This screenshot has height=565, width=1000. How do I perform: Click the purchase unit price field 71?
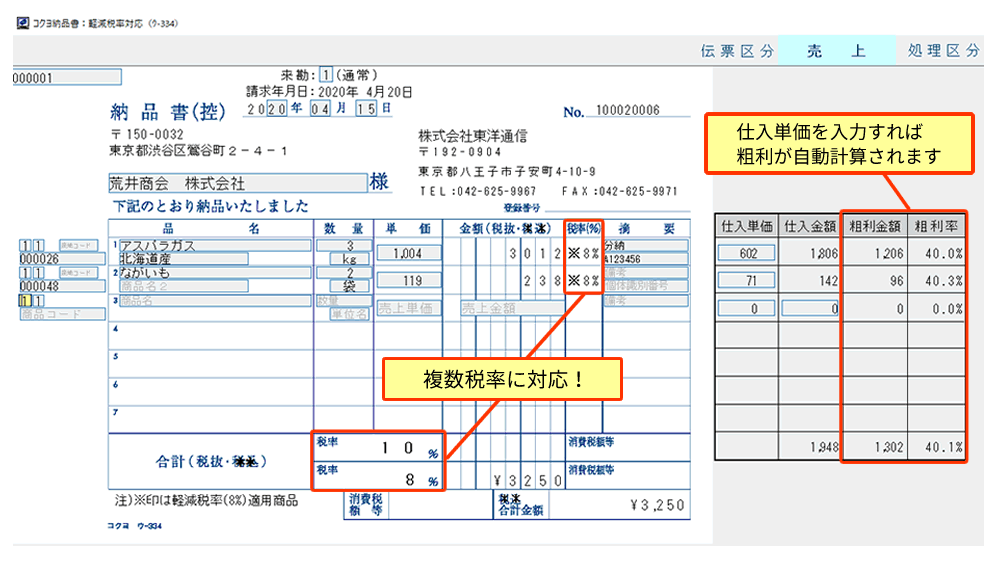point(745,282)
